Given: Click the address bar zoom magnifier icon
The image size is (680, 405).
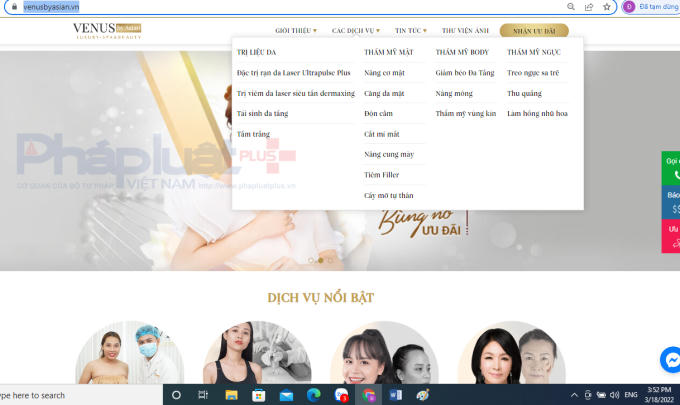Looking at the screenshot, I should coord(571,7).
